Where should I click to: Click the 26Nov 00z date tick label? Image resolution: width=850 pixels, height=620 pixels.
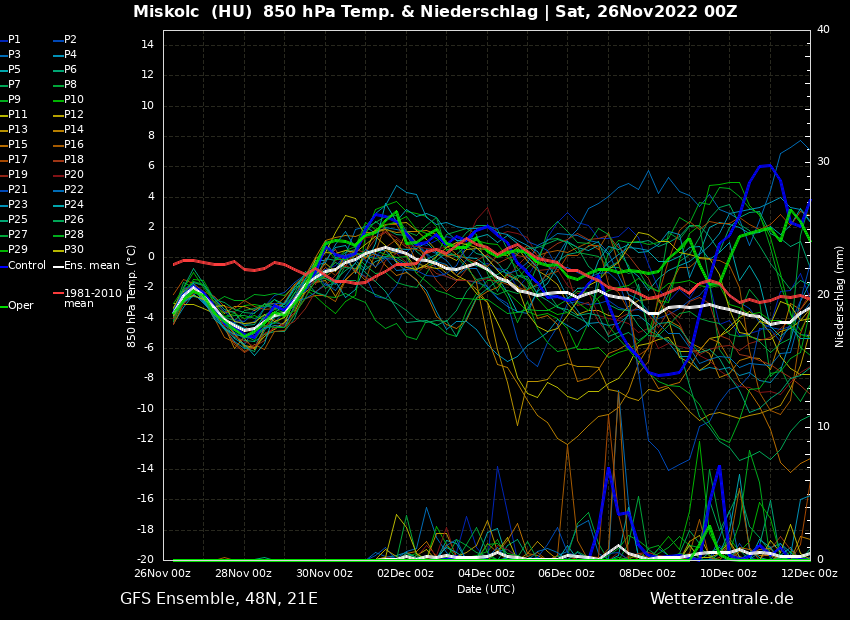163,574
